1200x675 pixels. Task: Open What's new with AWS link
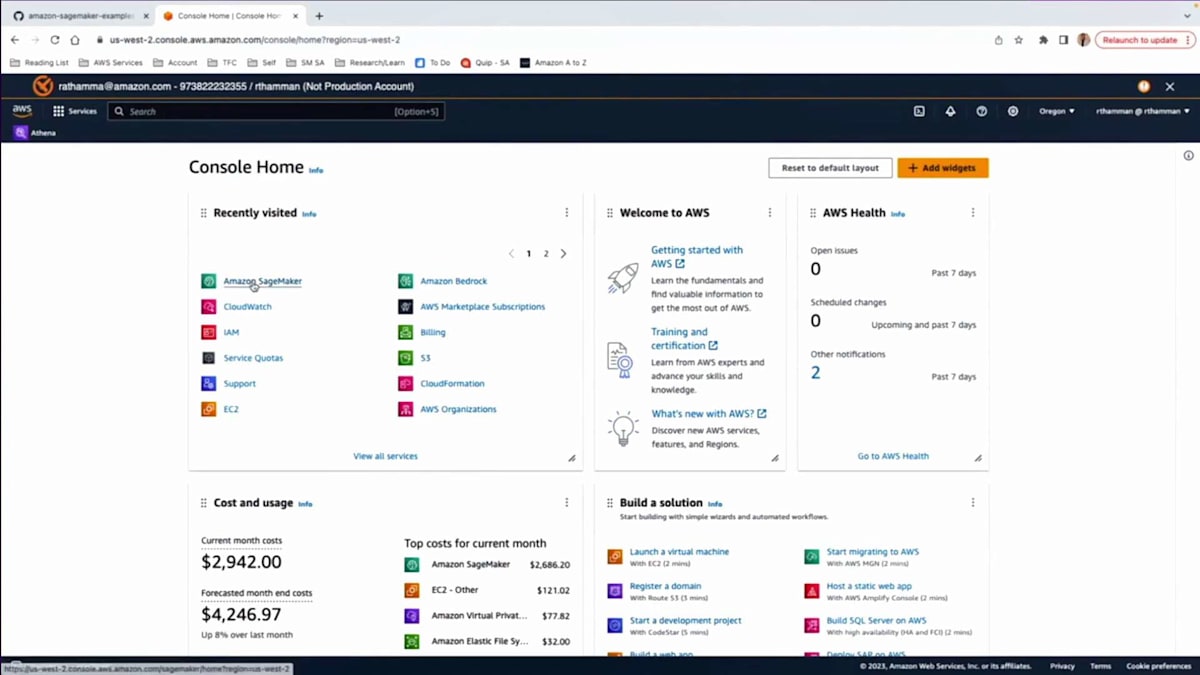point(708,413)
